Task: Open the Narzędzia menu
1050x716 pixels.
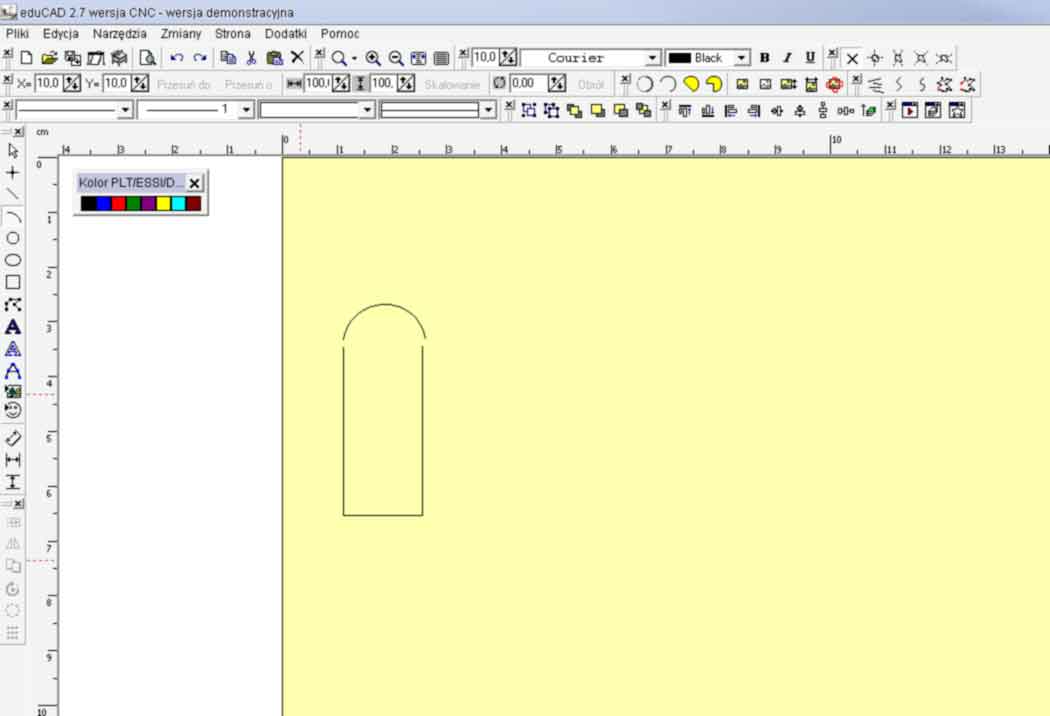Action: pyautogui.click(x=120, y=33)
